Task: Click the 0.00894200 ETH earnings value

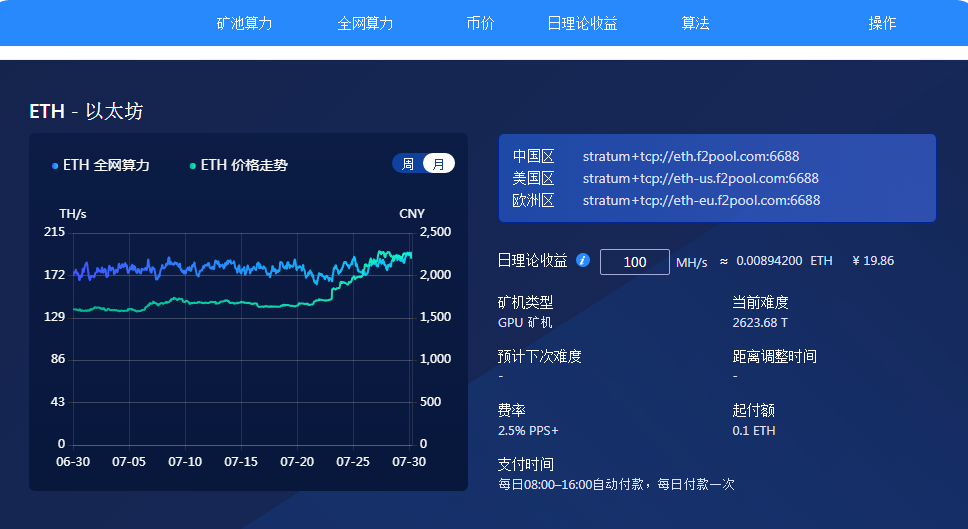Action: point(784,261)
